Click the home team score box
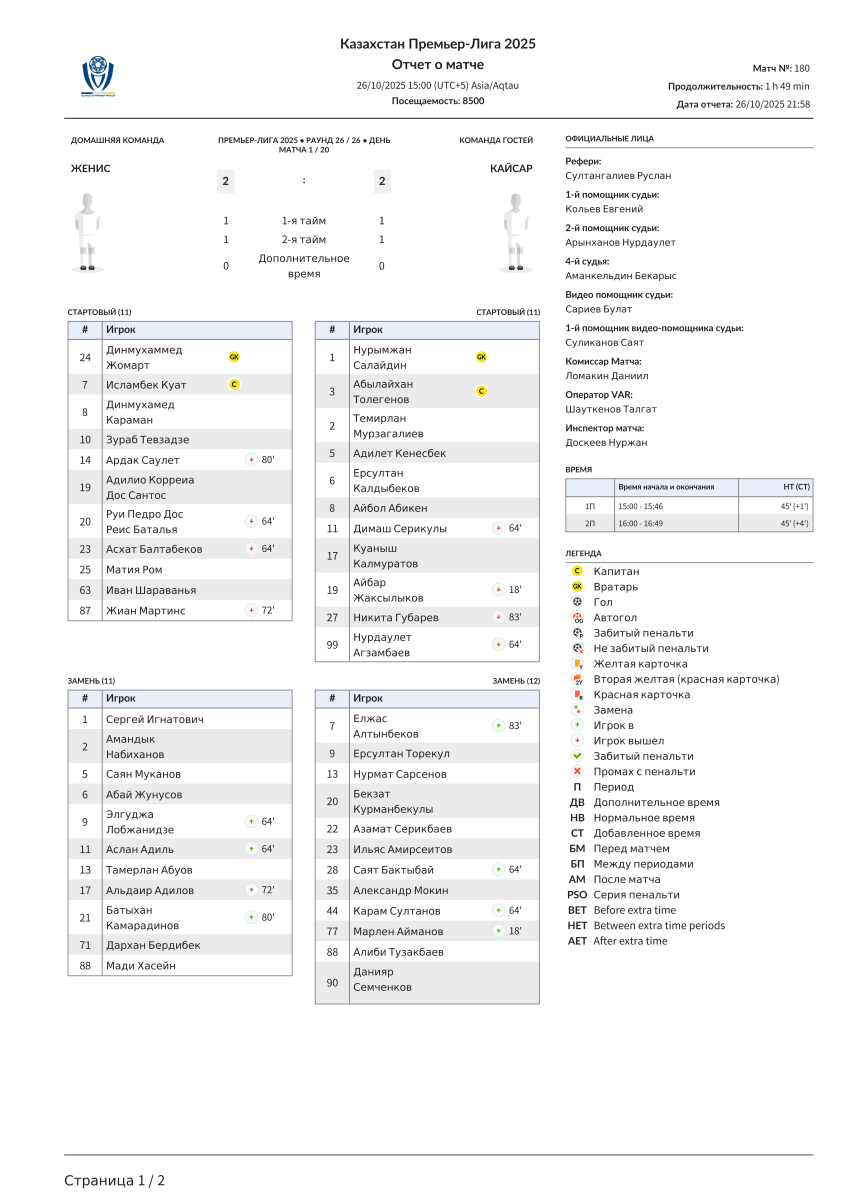This screenshot has height=1200, width=848. [x=226, y=181]
